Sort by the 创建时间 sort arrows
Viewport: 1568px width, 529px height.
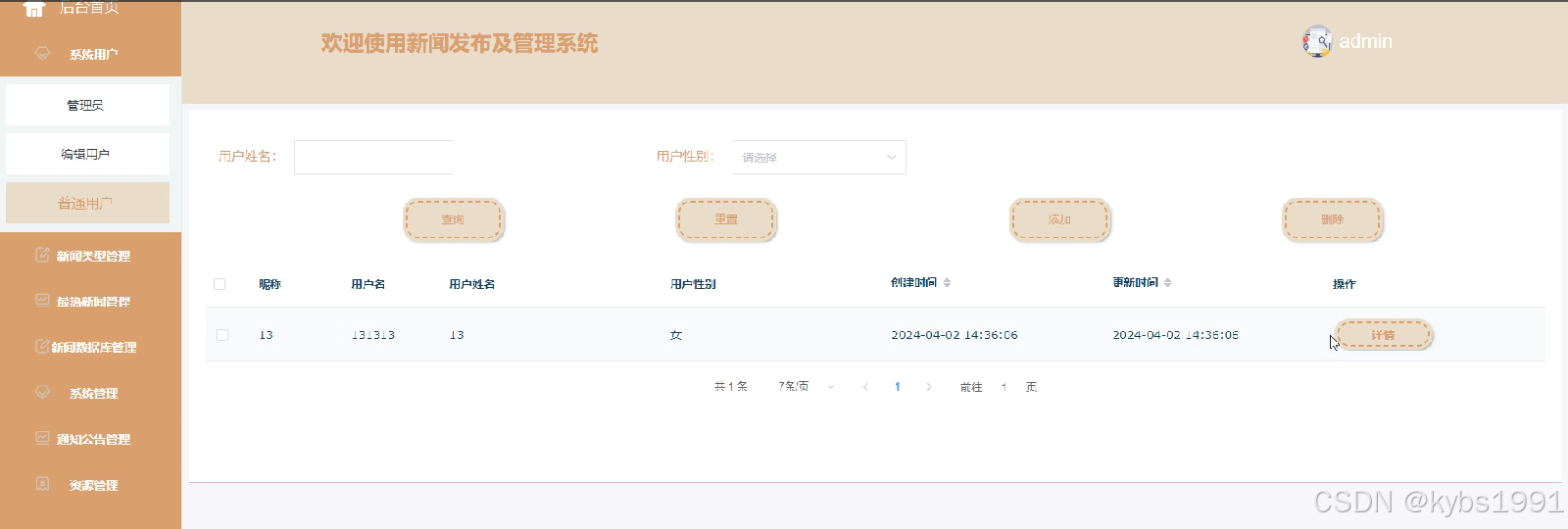click(x=947, y=282)
